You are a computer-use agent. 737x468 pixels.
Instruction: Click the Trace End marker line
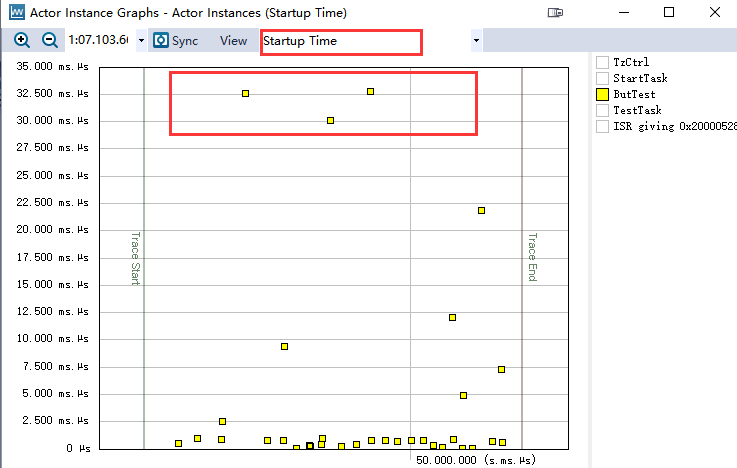point(522,258)
